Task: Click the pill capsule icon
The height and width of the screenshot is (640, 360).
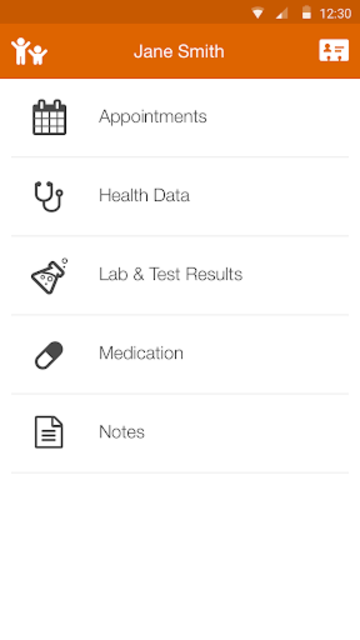Action: [49, 355]
